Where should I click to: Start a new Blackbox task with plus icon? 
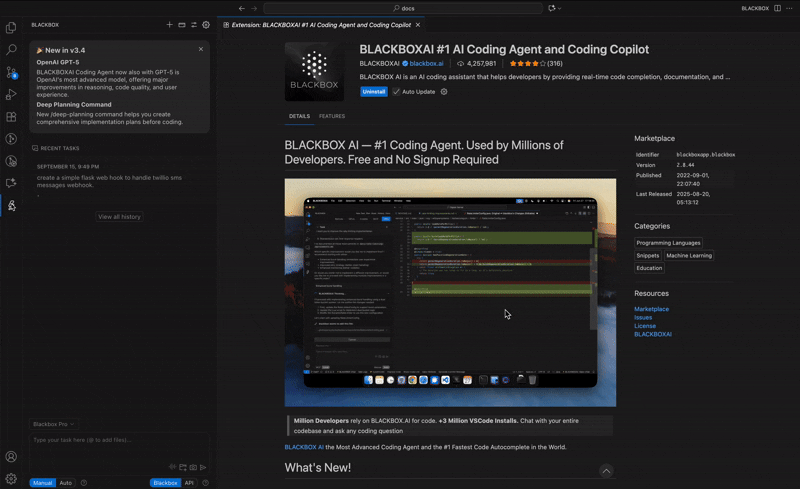coord(169,25)
